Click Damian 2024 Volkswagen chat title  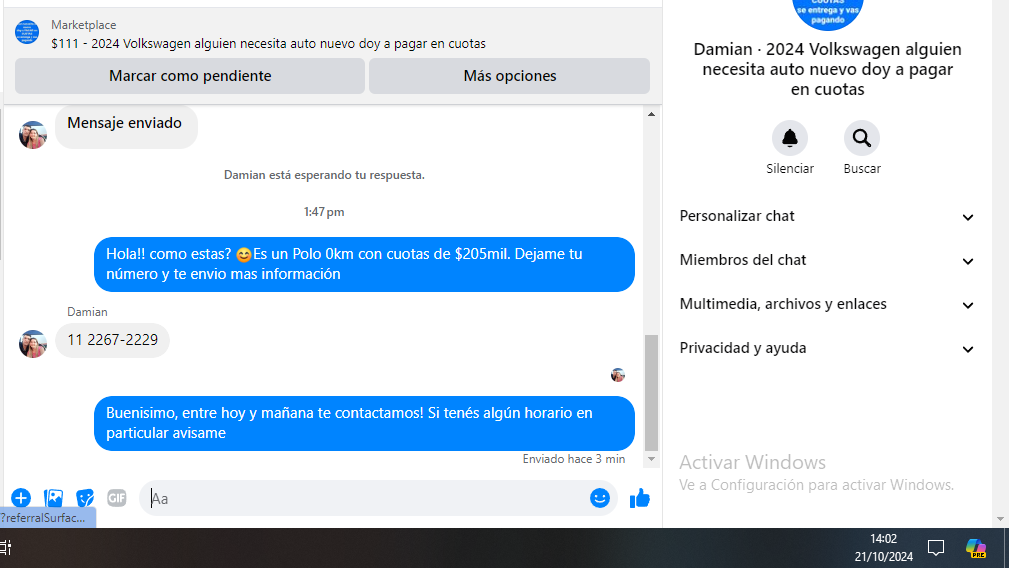[827, 69]
